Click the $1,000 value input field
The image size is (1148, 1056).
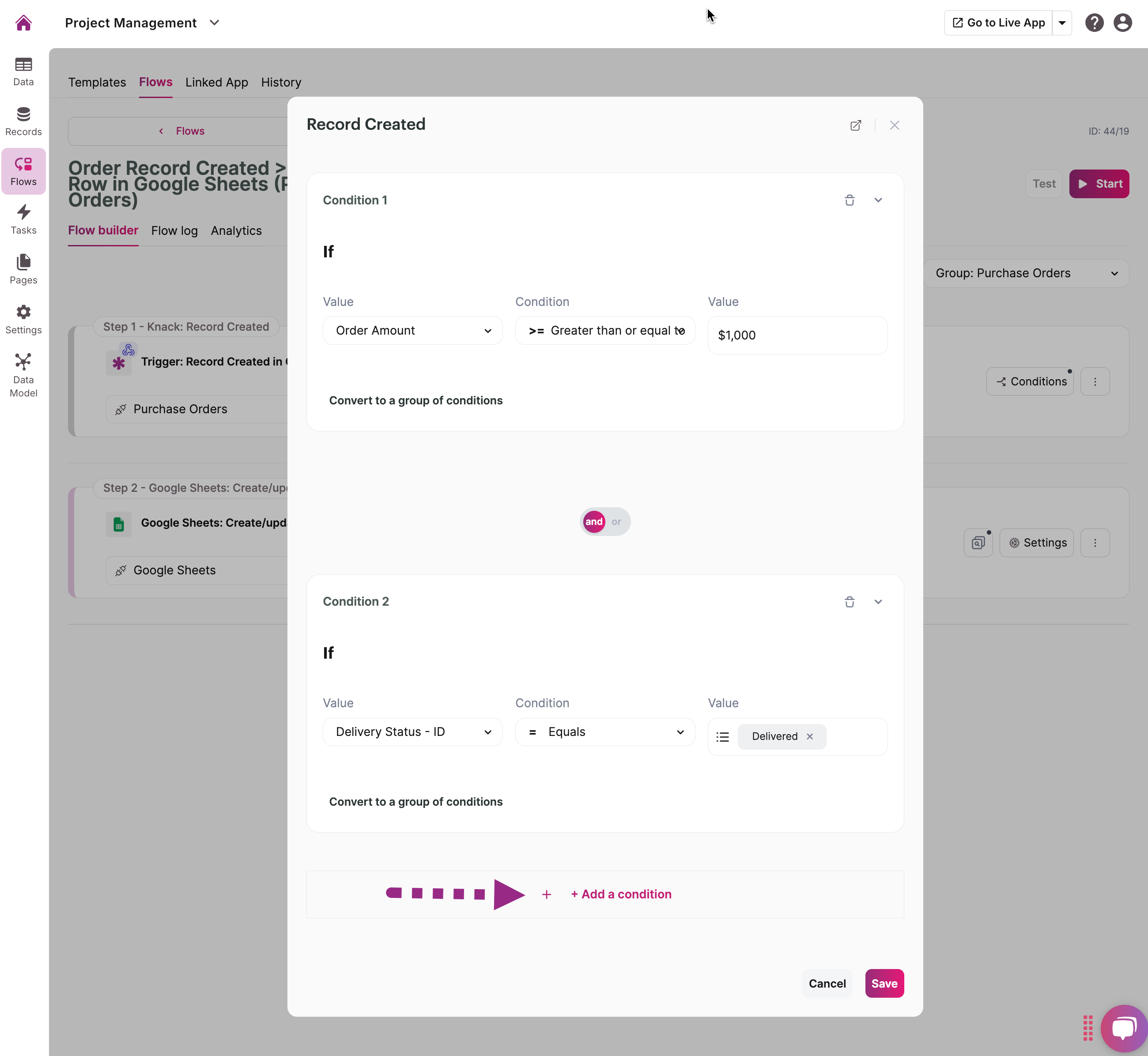click(797, 336)
